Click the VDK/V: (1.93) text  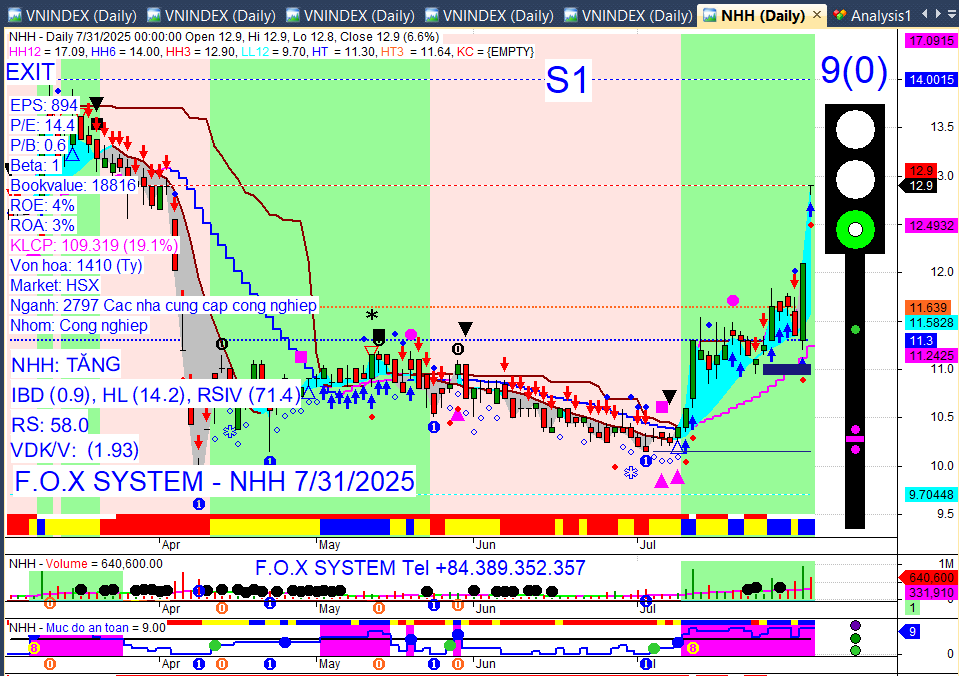click(x=75, y=450)
